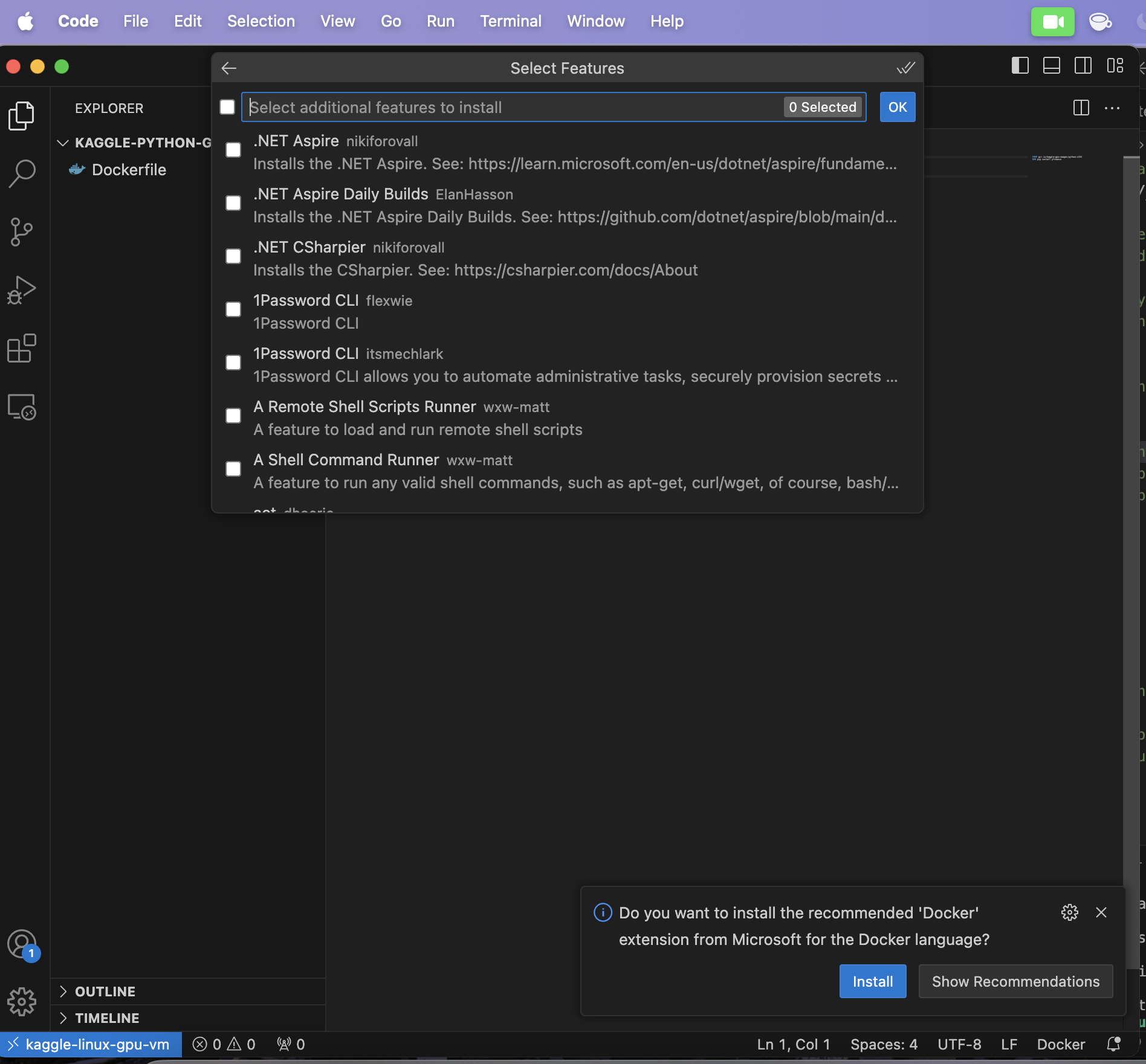Open the Search view in activity bar
The width and height of the screenshot is (1146, 1064).
click(22, 173)
